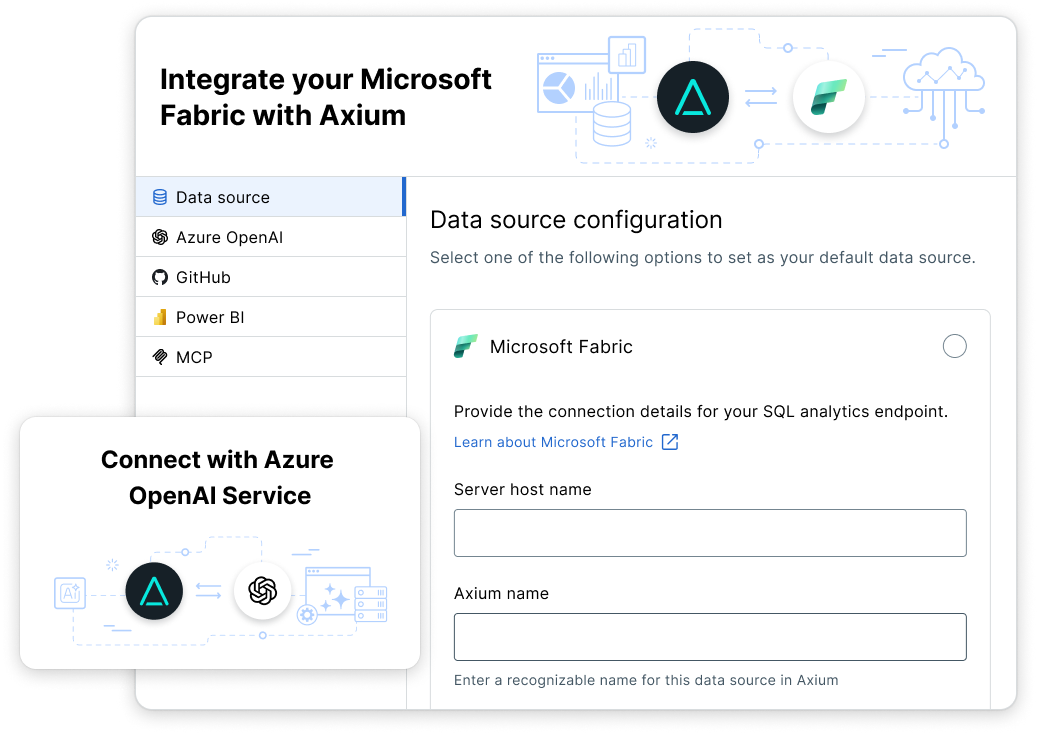Click the Connect with Azure OpenAI Service heading
The image size is (1037, 734).
(217, 476)
